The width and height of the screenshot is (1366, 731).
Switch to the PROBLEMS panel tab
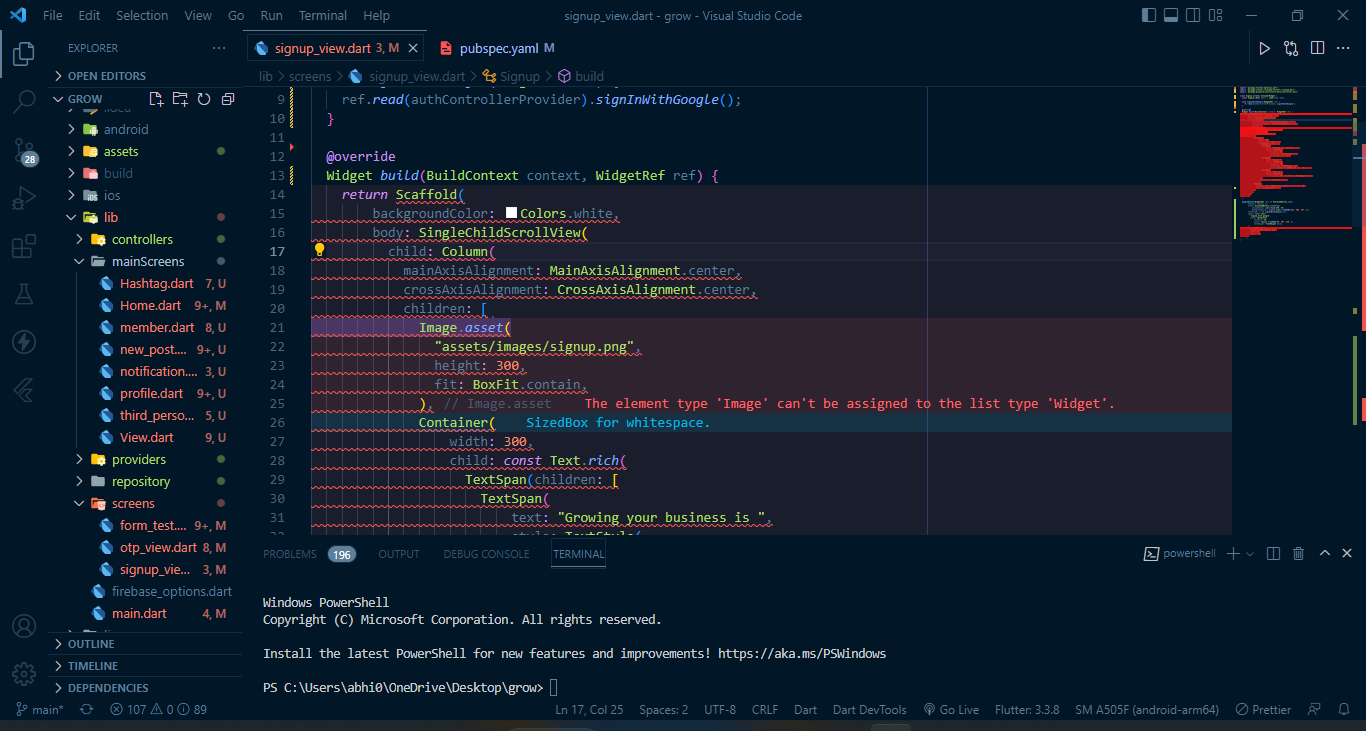[x=290, y=554]
